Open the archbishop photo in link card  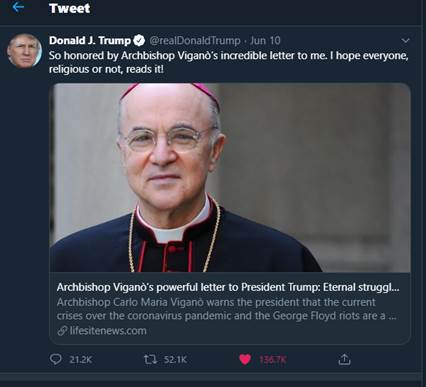pyautogui.click(x=230, y=178)
